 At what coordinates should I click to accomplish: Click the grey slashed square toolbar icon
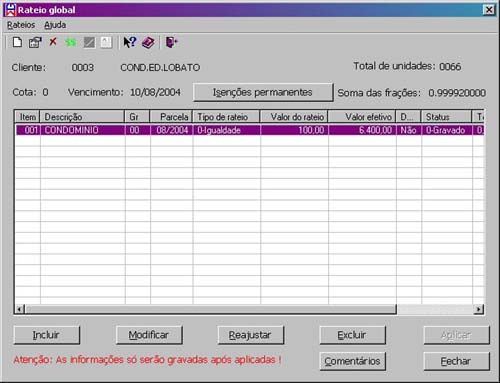(x=89, y=43)
